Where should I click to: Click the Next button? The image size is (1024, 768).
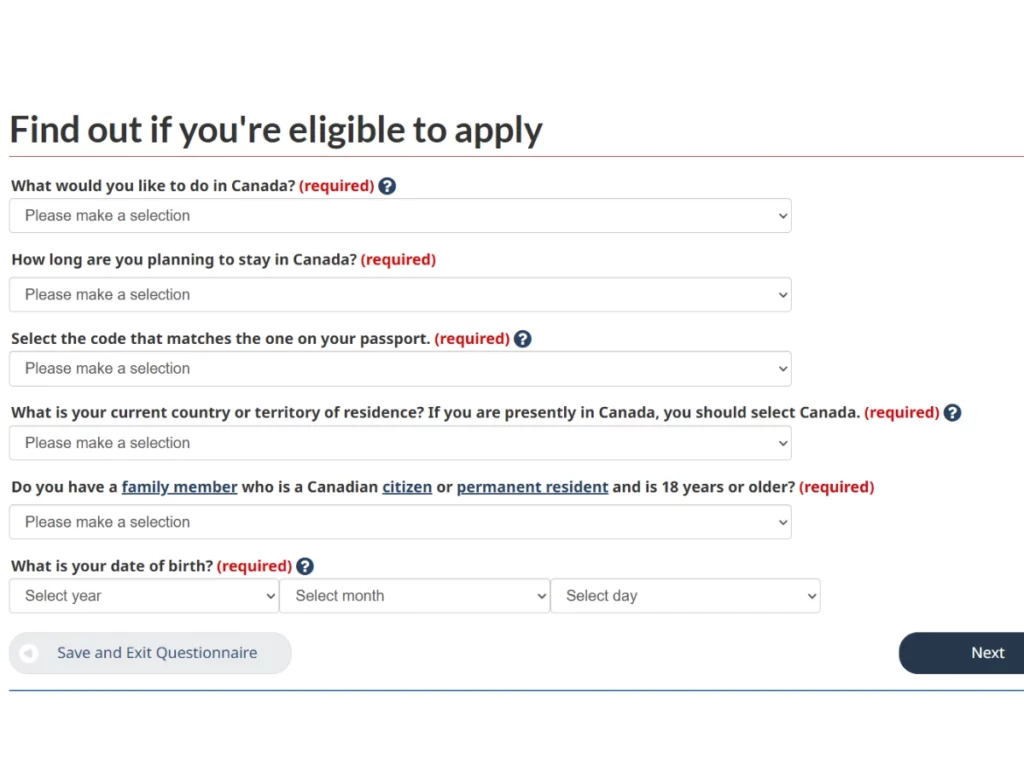(986, 653)
